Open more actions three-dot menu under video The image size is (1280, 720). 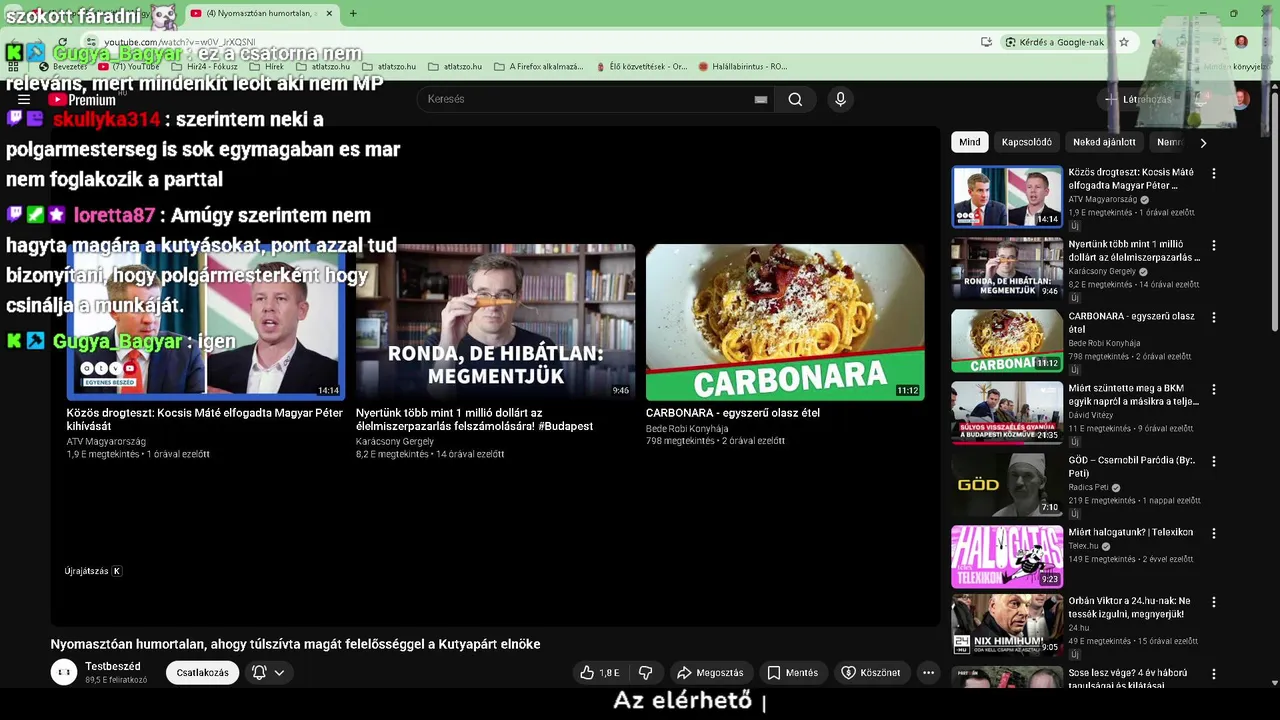pyautogui.click(x=928, y=673)
